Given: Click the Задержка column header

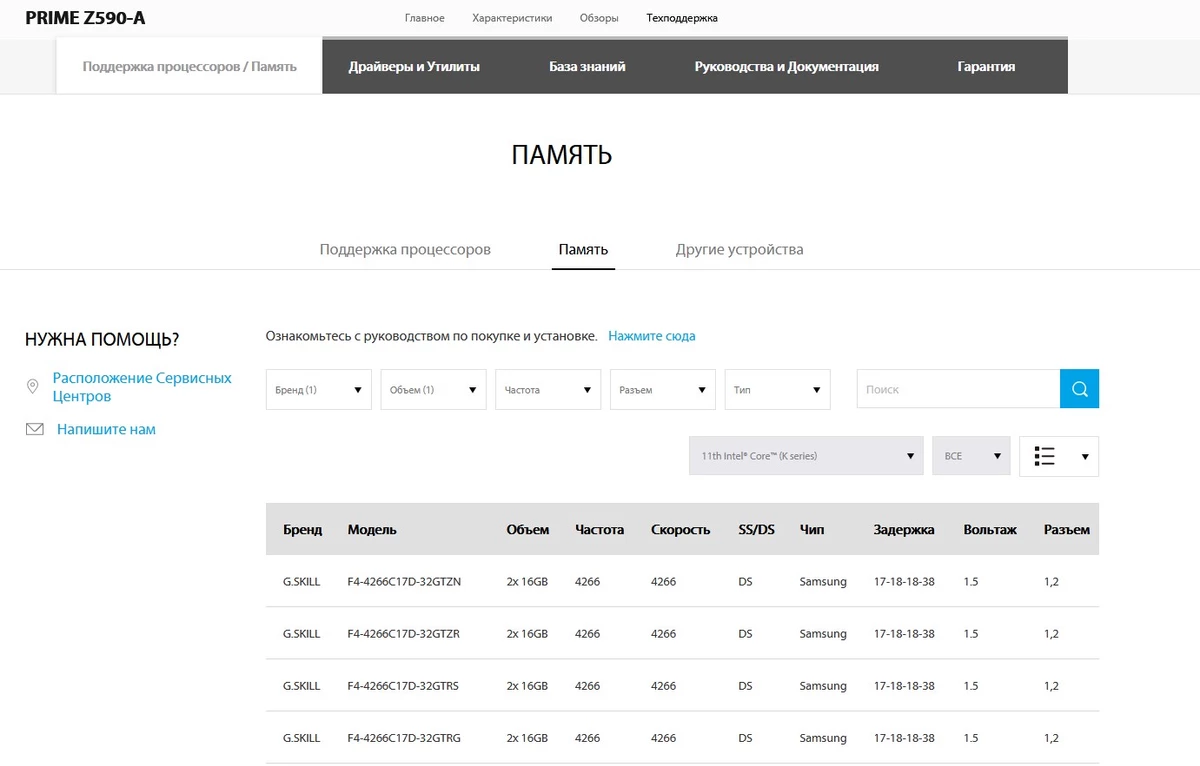Looking at the screenshot, I should [904, 529].
